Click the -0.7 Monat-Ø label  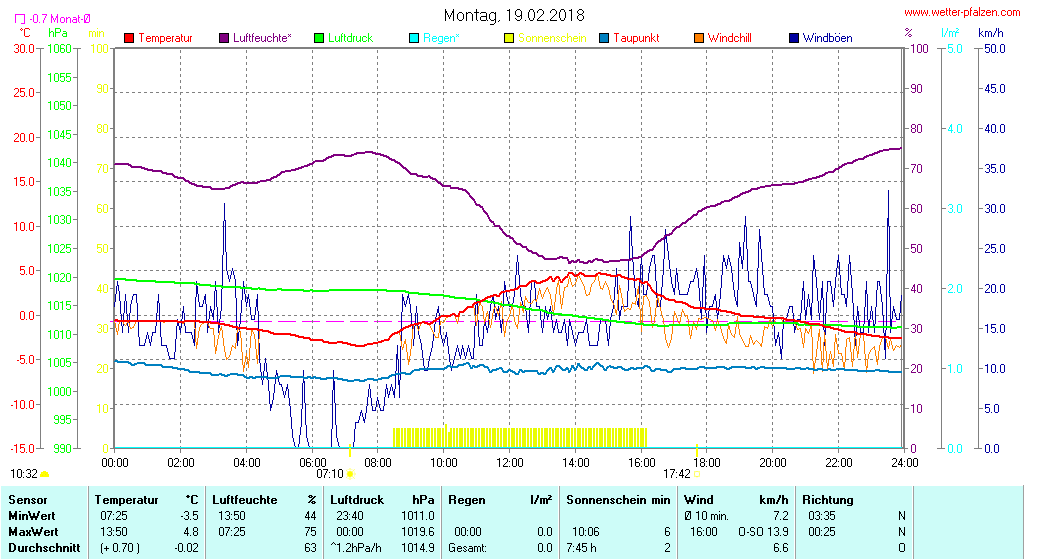59,20
